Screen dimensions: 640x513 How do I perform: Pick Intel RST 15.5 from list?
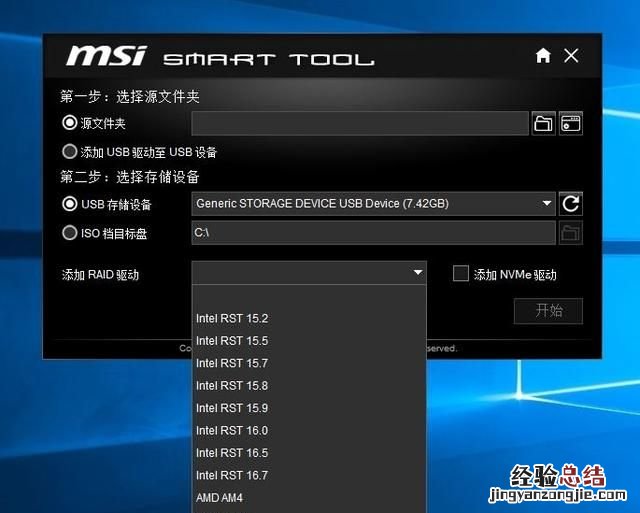[x=309, y=341]
